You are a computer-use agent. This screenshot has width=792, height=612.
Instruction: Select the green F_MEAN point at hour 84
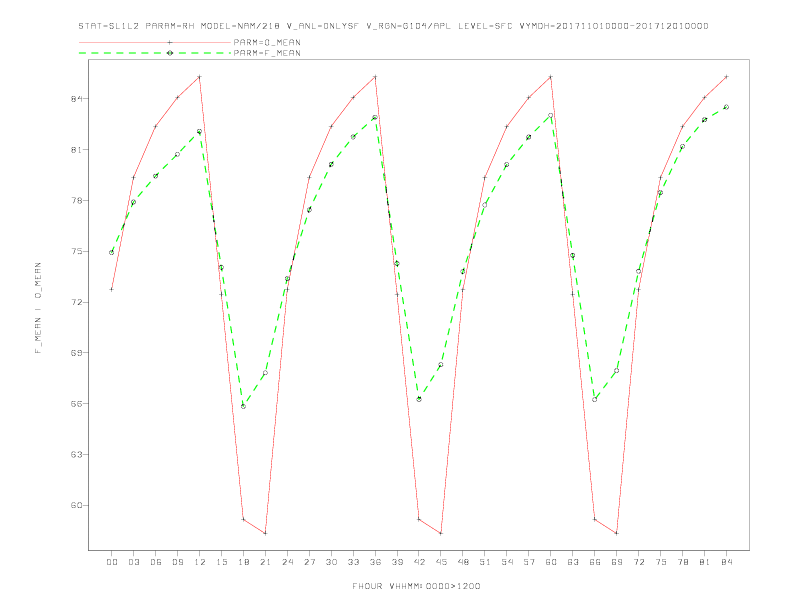pyautogui.click(x=726, y=107)
